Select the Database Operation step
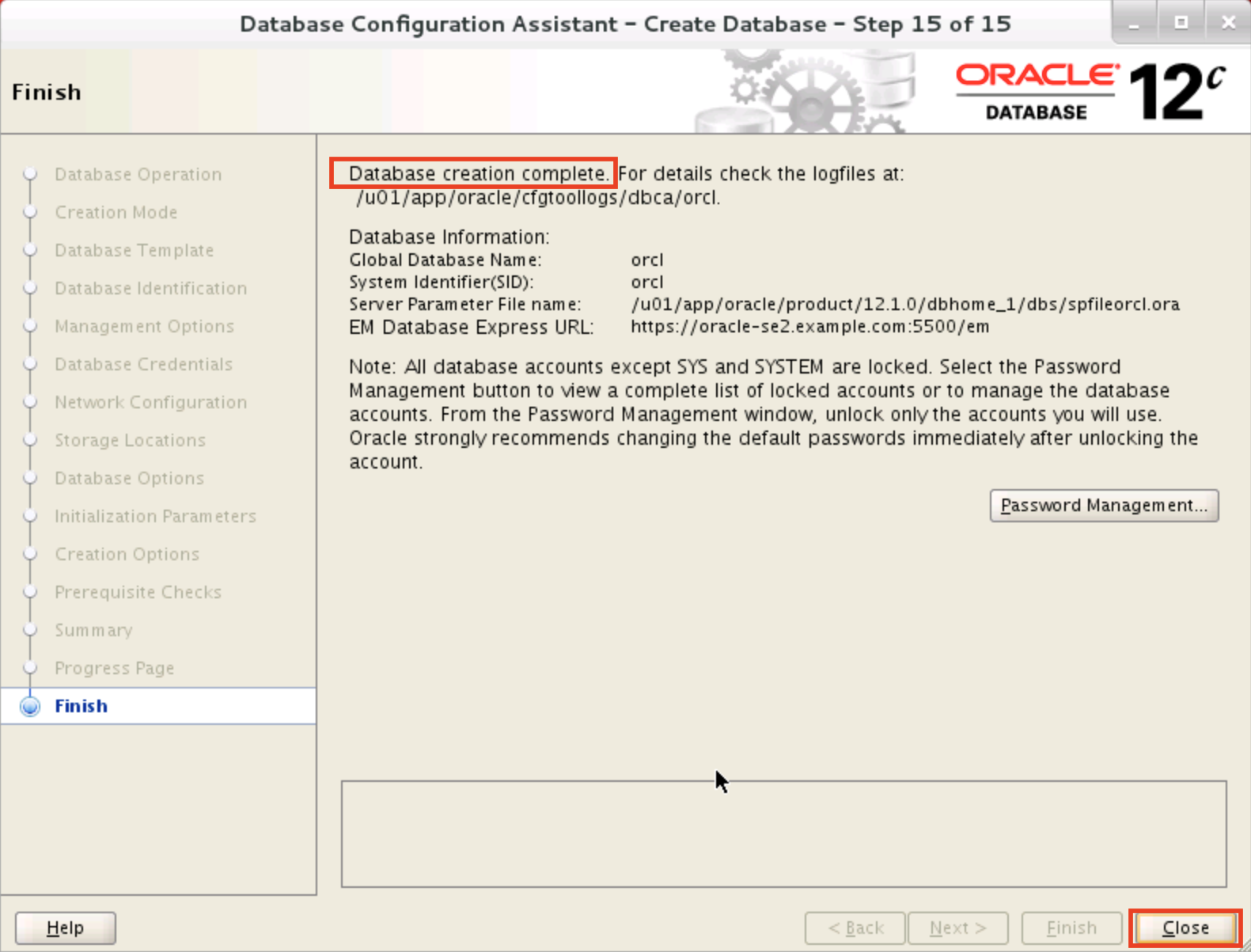This screenshot has height=952, width=1251. click(x=138, y=174)
